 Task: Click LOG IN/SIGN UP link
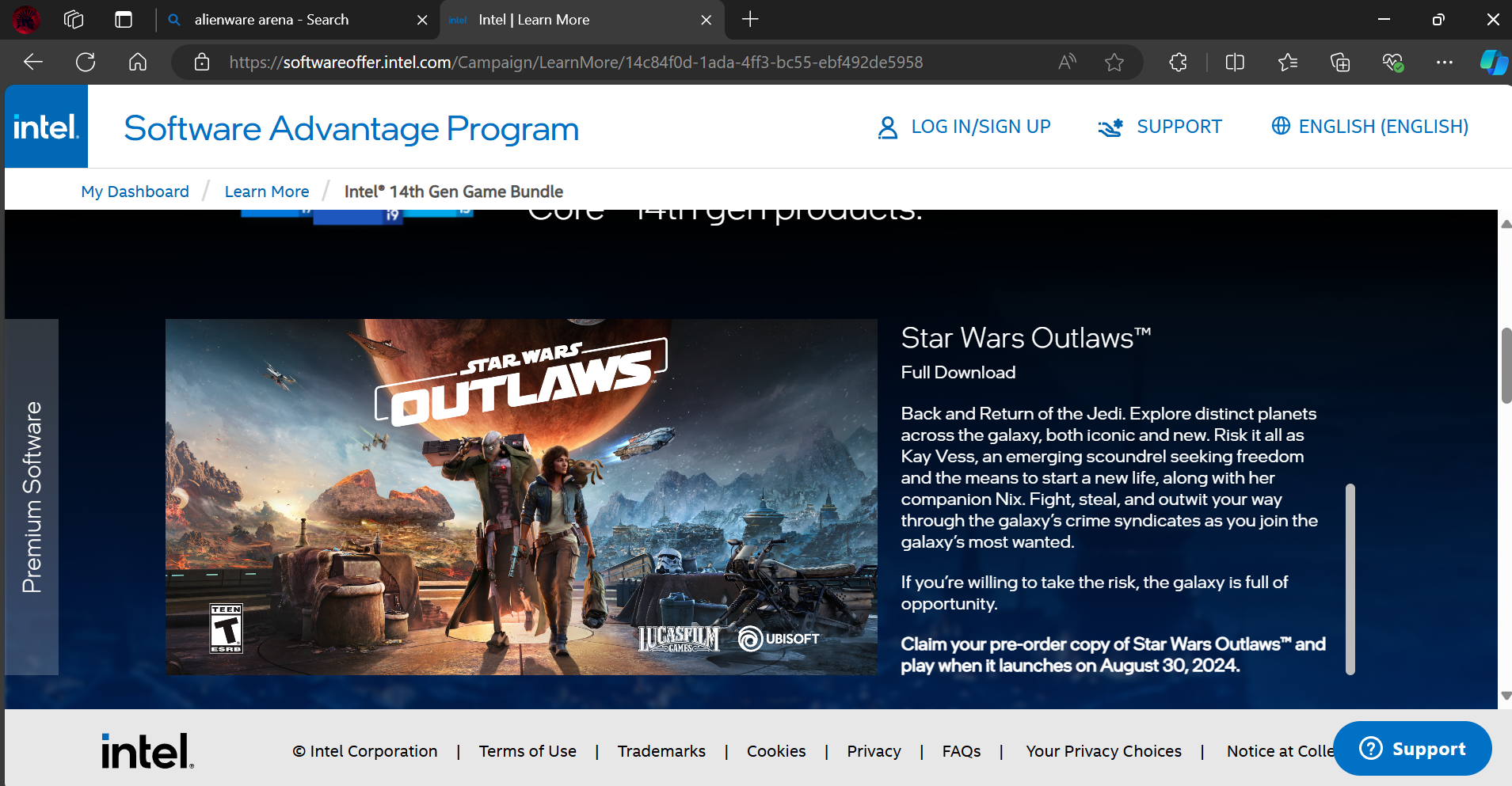981,127
